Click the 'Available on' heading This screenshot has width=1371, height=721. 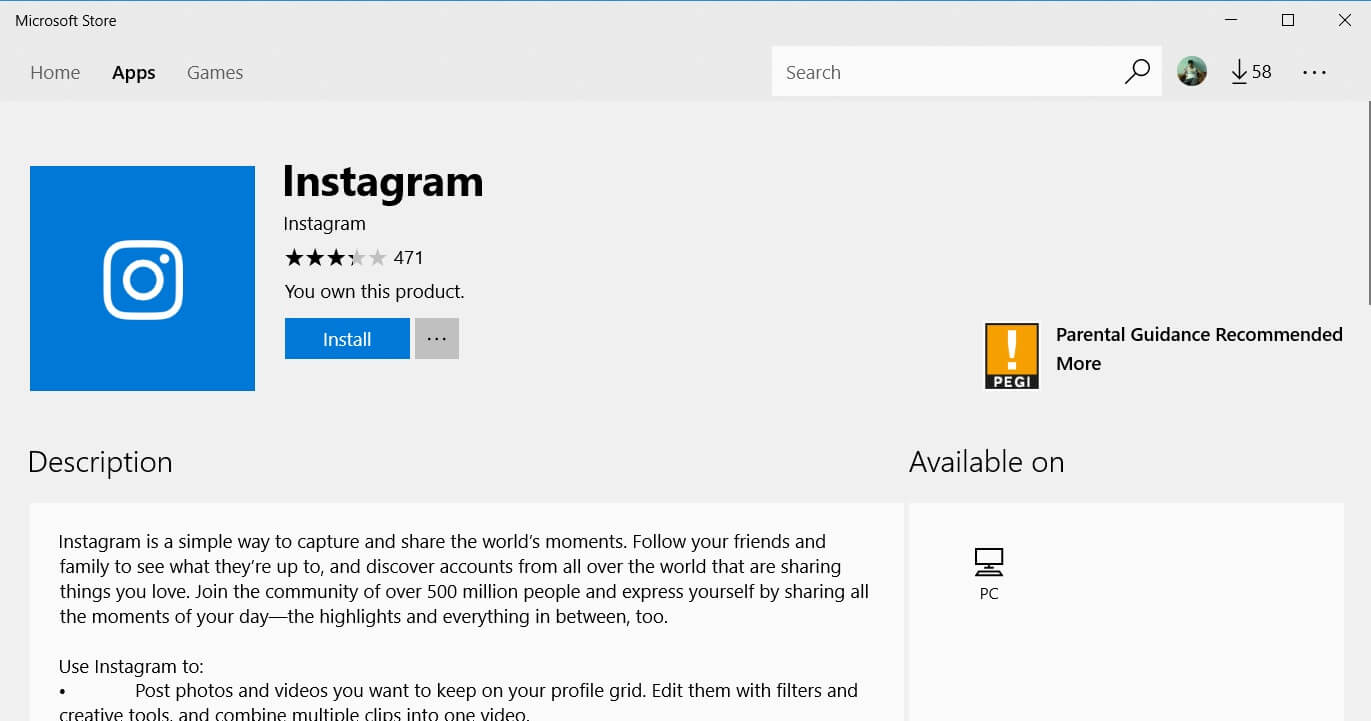(x=986, y=462)
